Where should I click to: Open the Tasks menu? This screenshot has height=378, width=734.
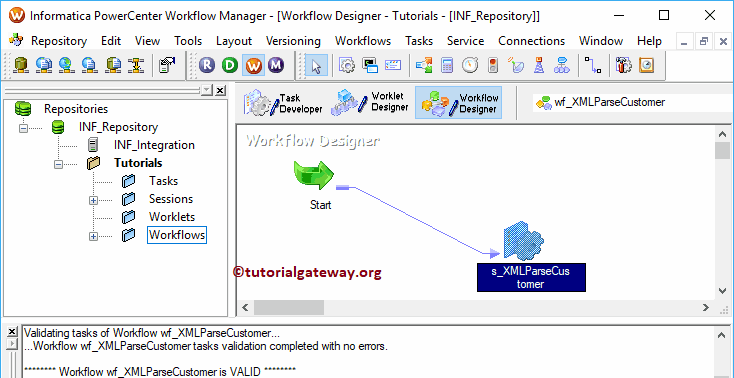419,41
